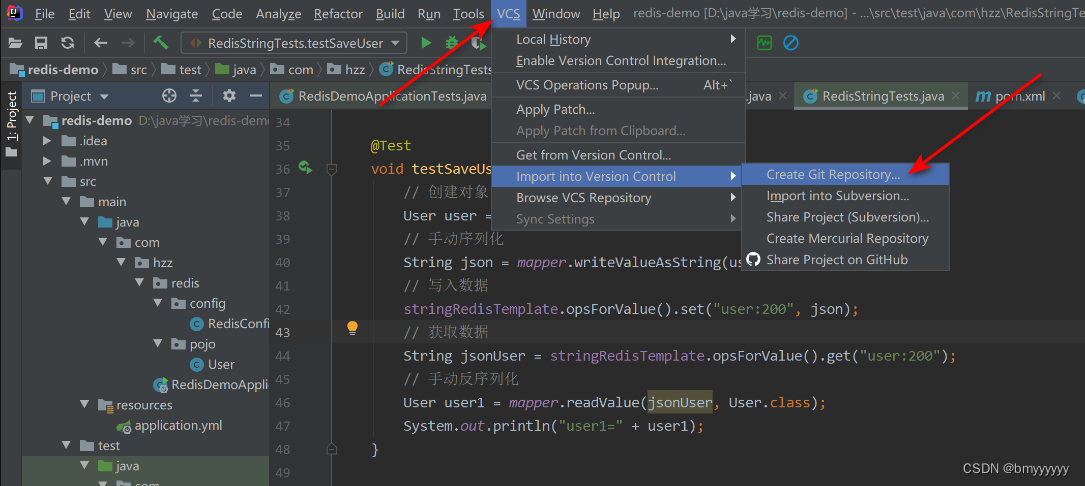Expand the .mvn folder
Image resolution: width=1085 pixels, height=486 pixels.
point(48,161)
